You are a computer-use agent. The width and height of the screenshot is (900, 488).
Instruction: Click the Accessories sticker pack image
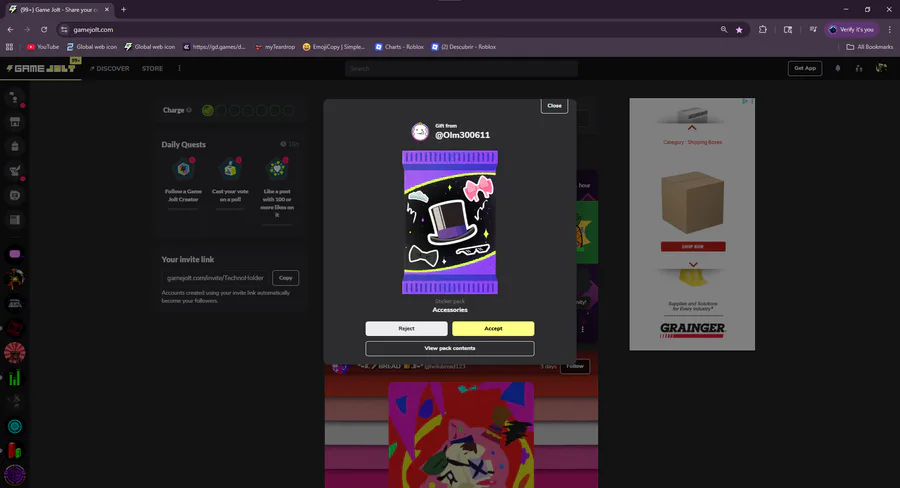coord(450,222)
